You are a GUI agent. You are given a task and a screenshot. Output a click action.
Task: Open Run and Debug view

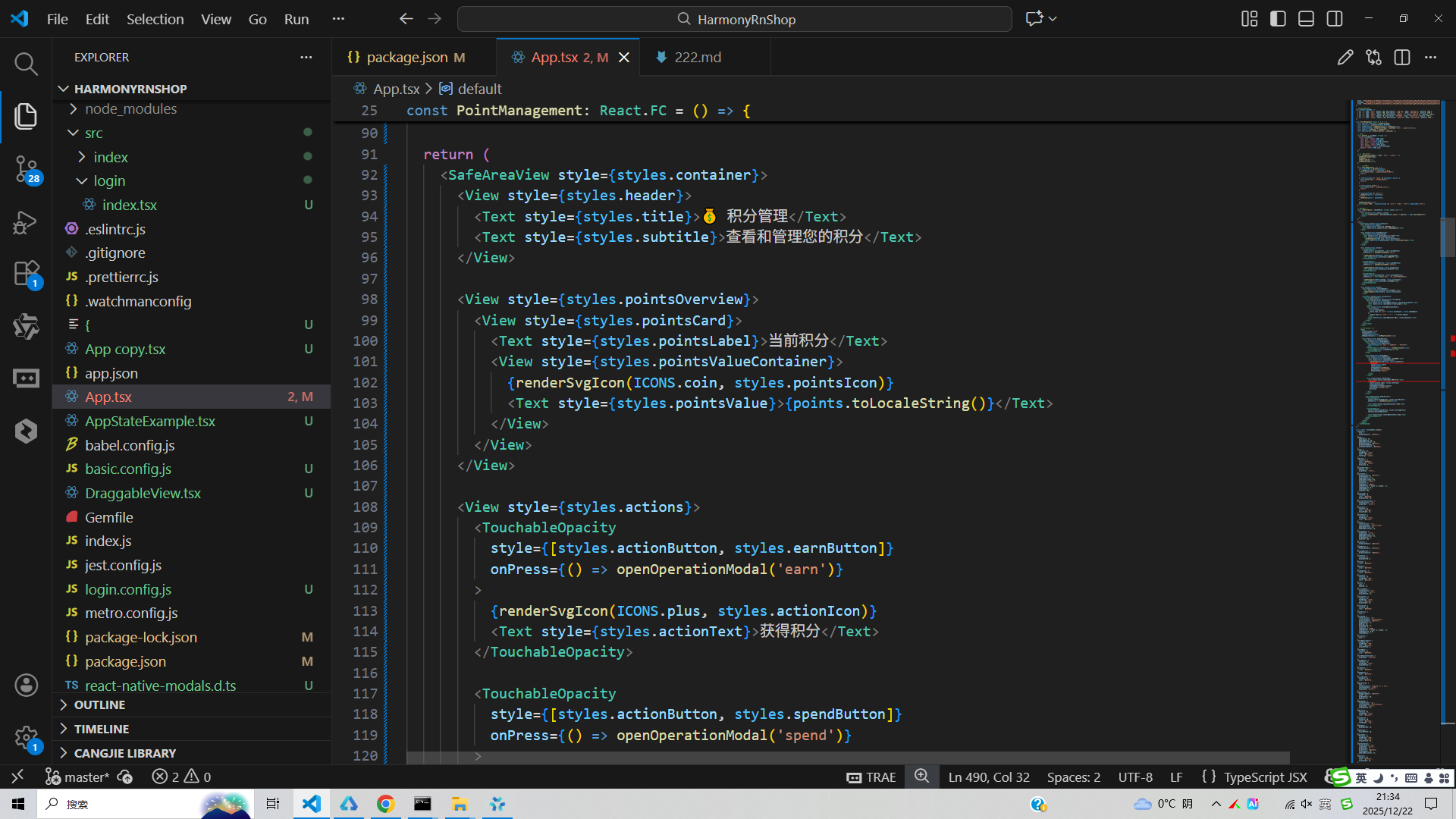coord(26,221)
